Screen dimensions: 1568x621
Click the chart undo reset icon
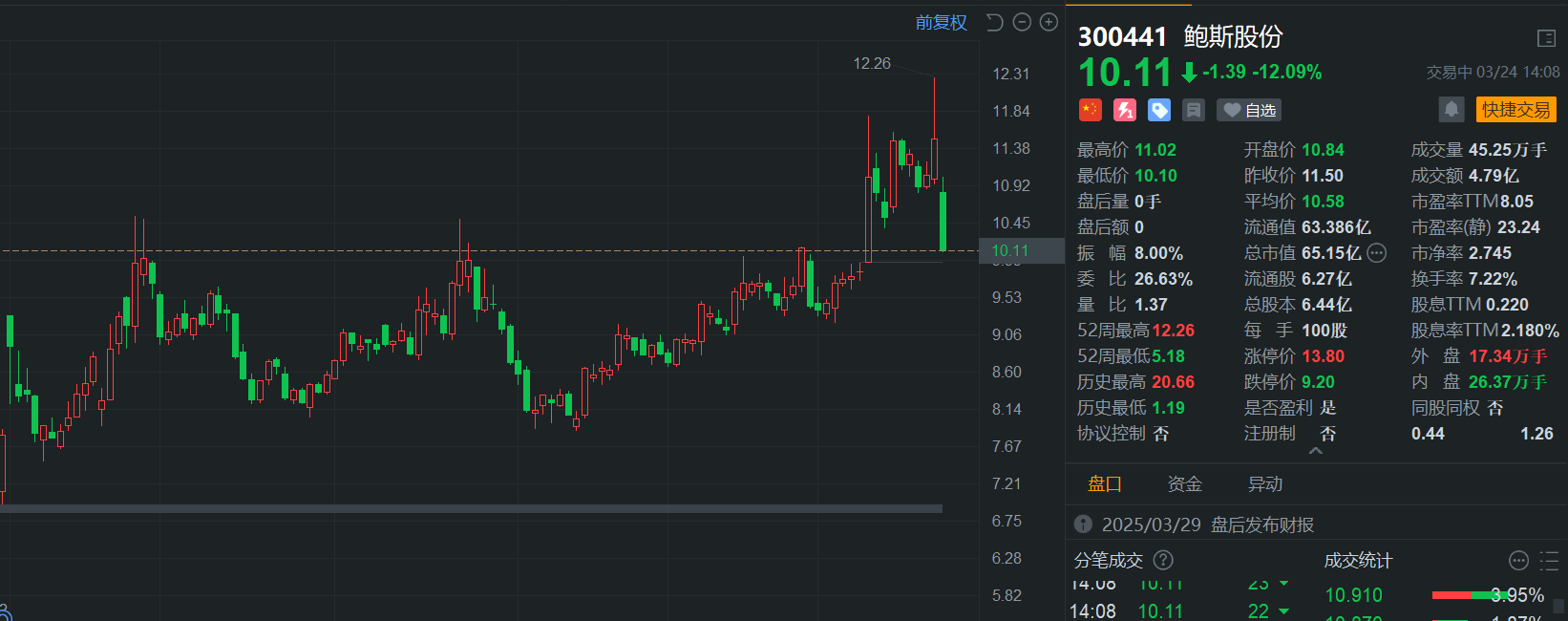point(994,22)
